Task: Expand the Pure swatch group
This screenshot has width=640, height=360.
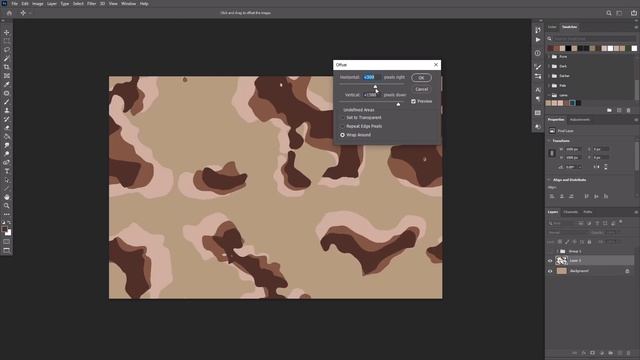Action: click(549, 57)
